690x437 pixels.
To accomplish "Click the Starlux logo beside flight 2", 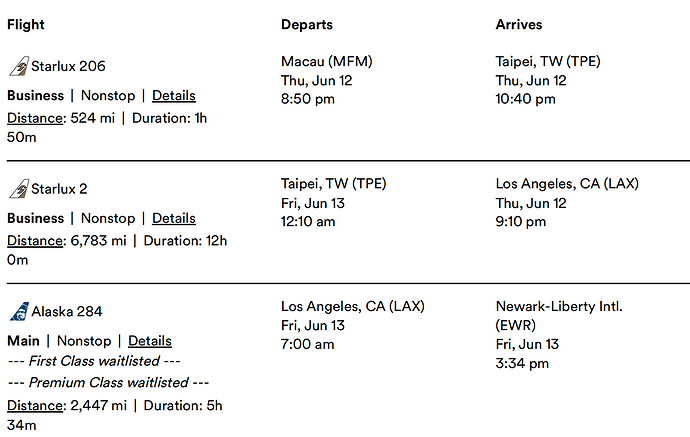I will (18, 189).
